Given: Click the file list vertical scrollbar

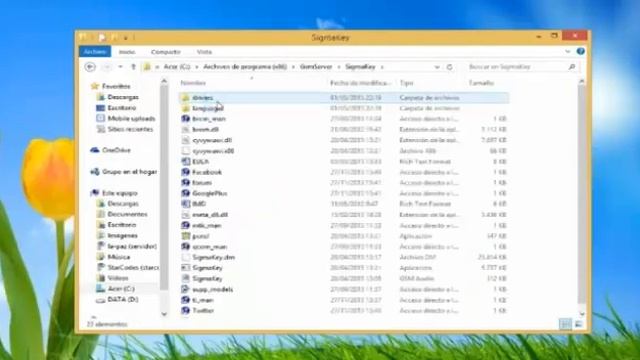Looking at the screenshot, I should click(x=582, y=194).
